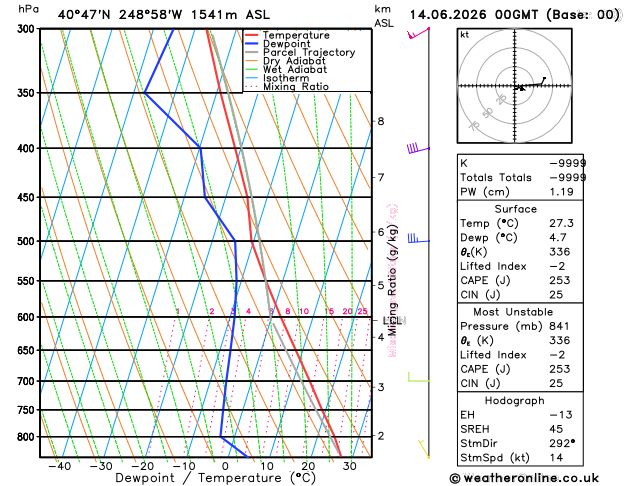The height and width of the screenshot is (486, 629).
Task: Click the 7 km altitude tick label
Action: pos(381,177)
